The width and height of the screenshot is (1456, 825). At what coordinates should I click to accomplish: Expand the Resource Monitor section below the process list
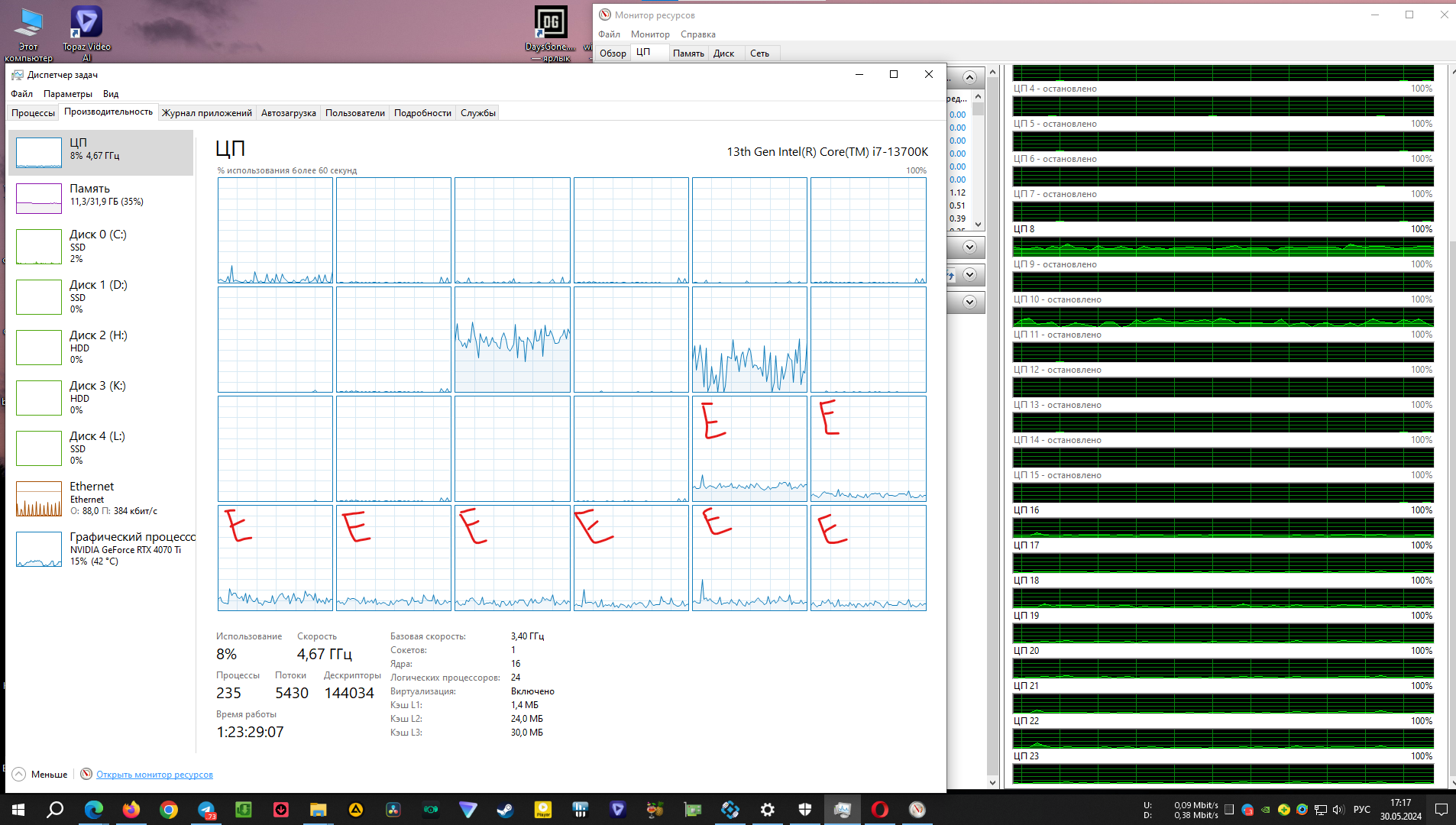coord(969,247)
